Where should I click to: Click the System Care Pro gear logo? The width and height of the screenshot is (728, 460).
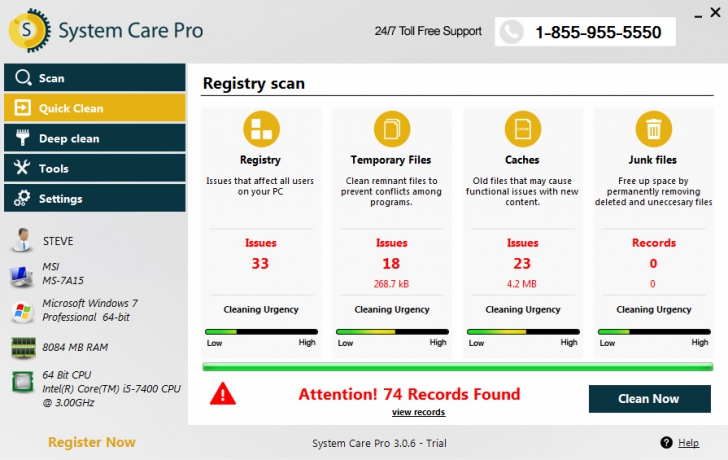click(x=29, y=30)
